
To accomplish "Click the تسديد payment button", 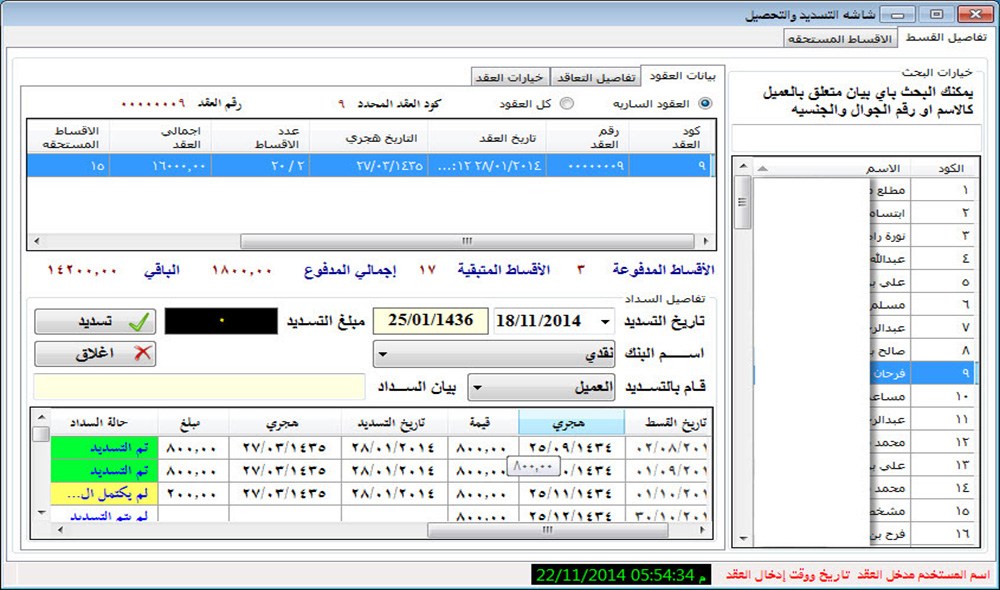I will (x=95, y=322).
